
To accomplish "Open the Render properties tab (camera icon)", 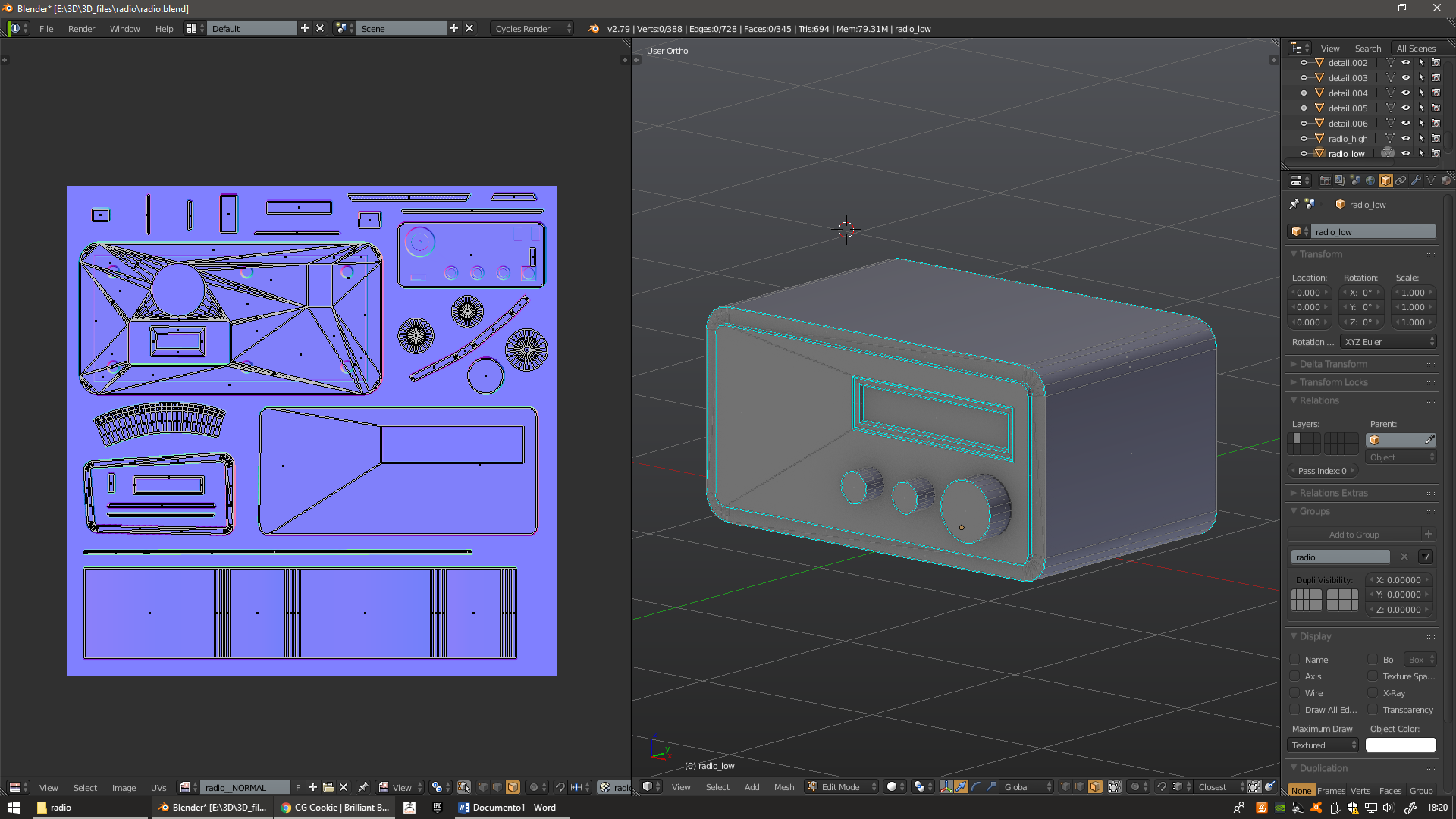I will pyautogui.click(x=1325, y=180).
